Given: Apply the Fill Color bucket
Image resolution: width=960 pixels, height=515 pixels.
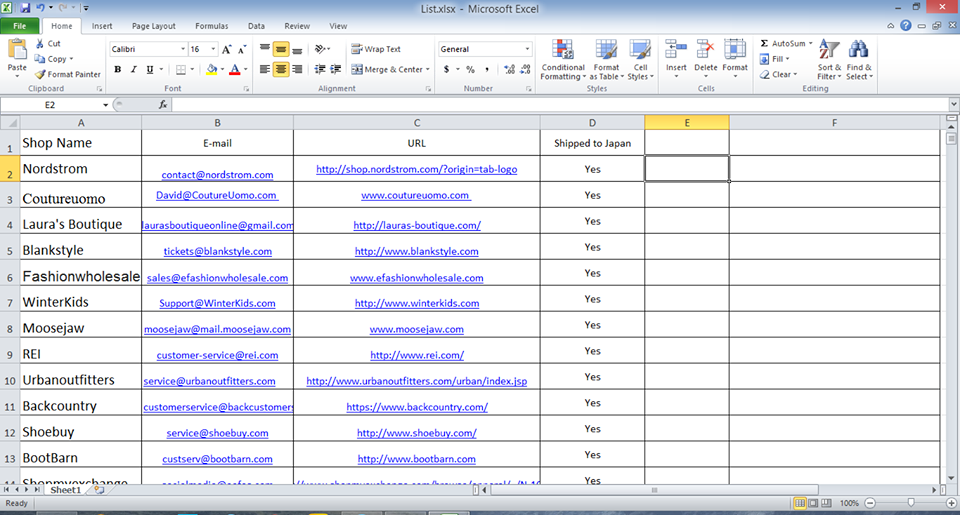Looking at the screenshot, I should coord(211,69).
